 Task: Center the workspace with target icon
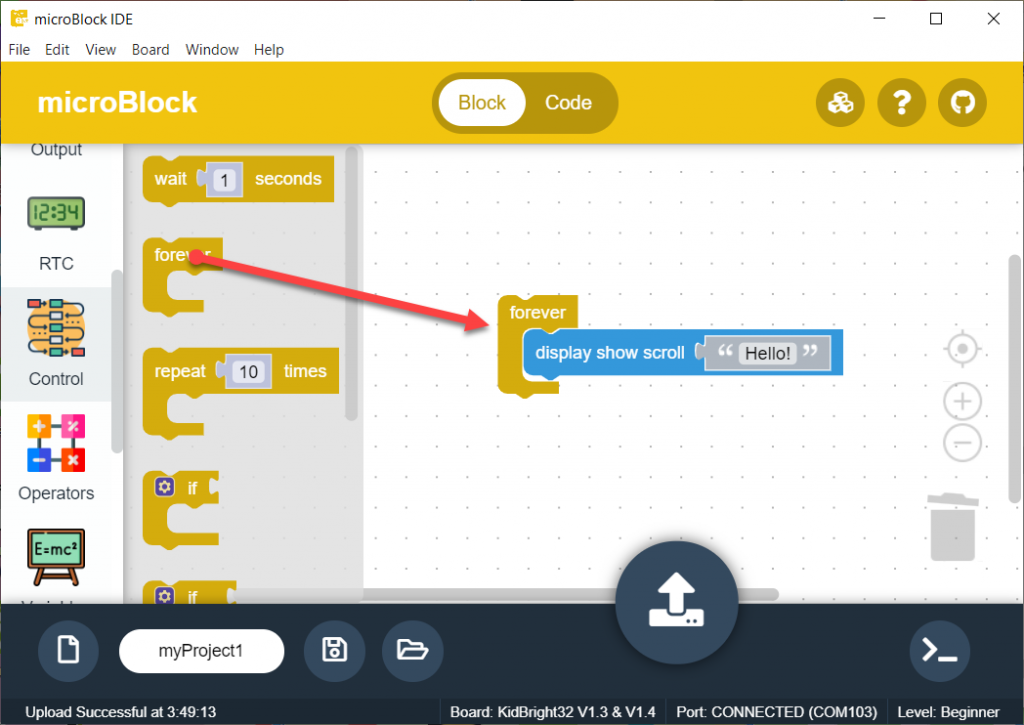(x=962, y=349)
